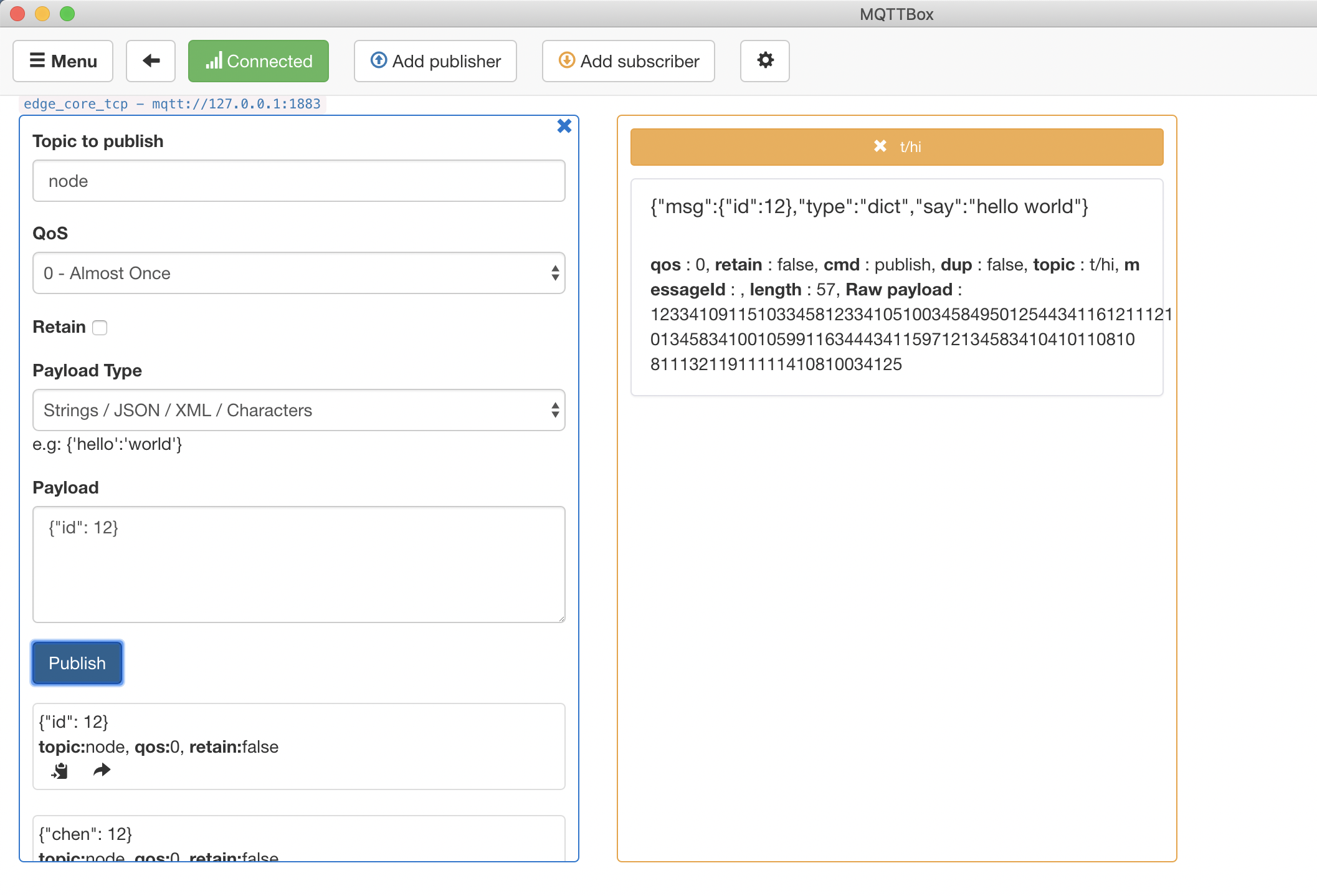The image size is (1317, 896).
Task: Go back with the left arrow button
Action: click(151, 61)
